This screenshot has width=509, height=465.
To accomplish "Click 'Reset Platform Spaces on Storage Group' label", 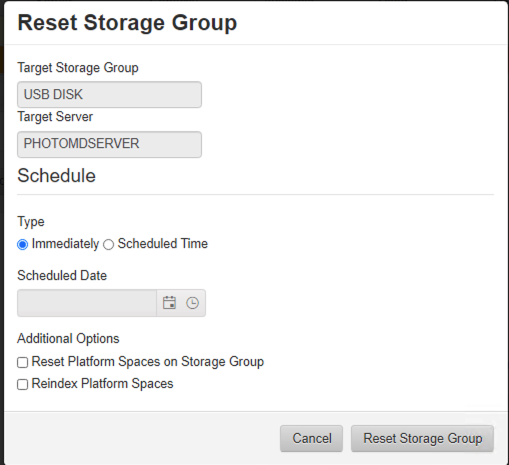I will (148, 362).
